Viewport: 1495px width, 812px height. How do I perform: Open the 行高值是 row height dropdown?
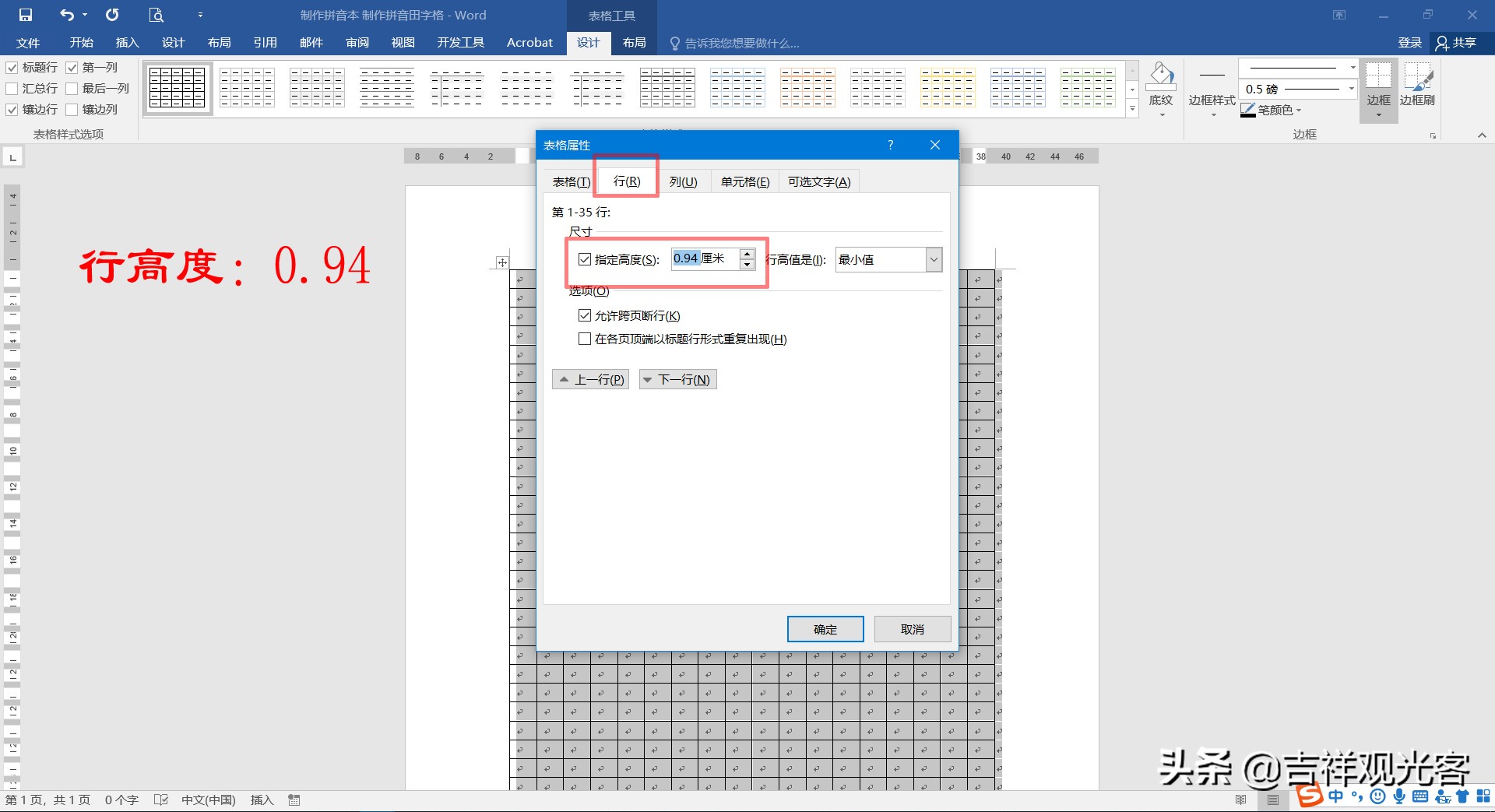[x=934, y=259]
